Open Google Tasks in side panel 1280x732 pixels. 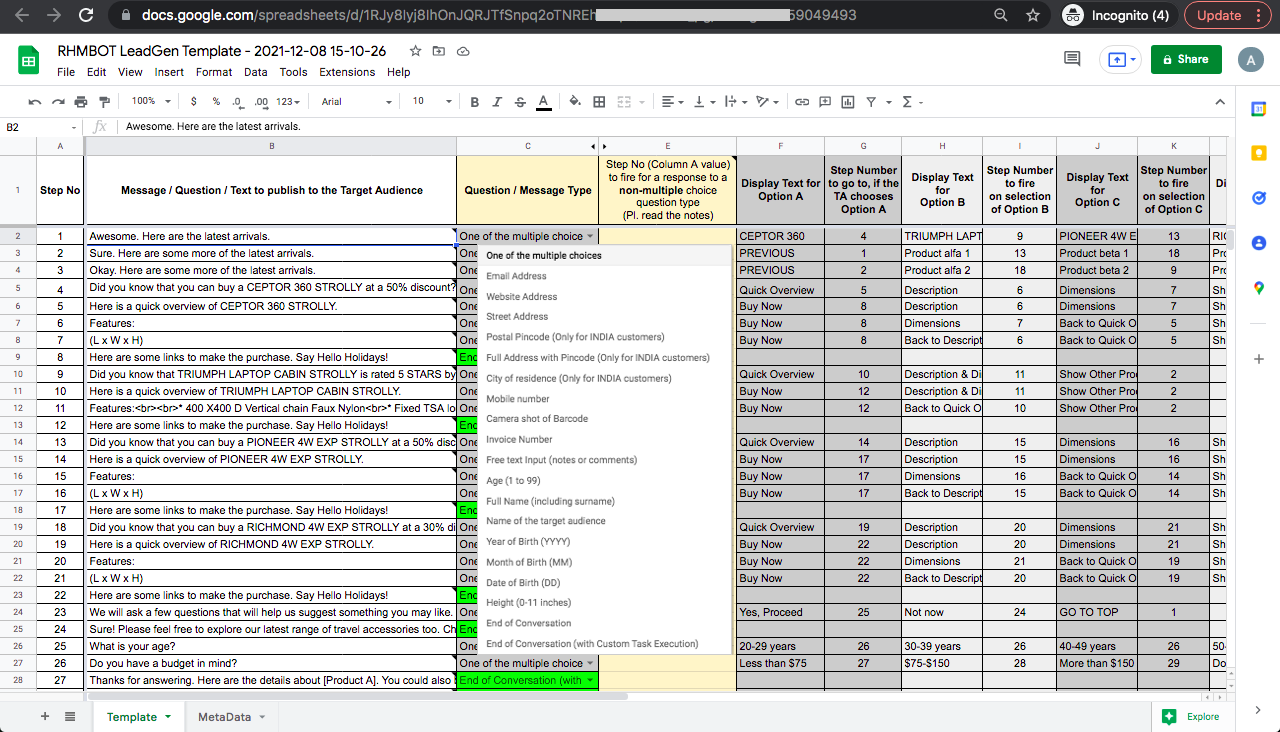click(1259, 198)
